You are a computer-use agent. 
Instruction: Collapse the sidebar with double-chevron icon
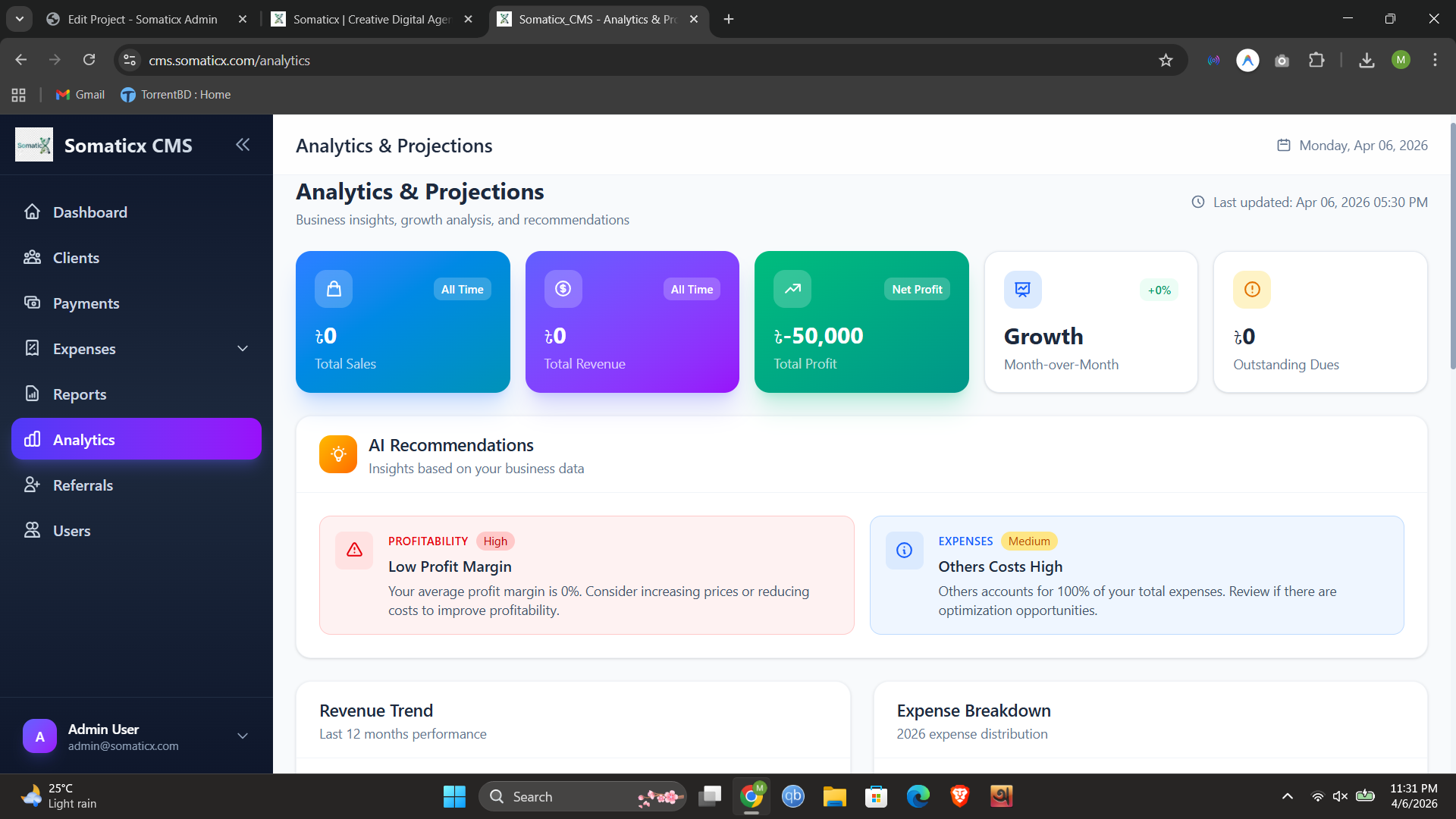(x=243, y=145)
